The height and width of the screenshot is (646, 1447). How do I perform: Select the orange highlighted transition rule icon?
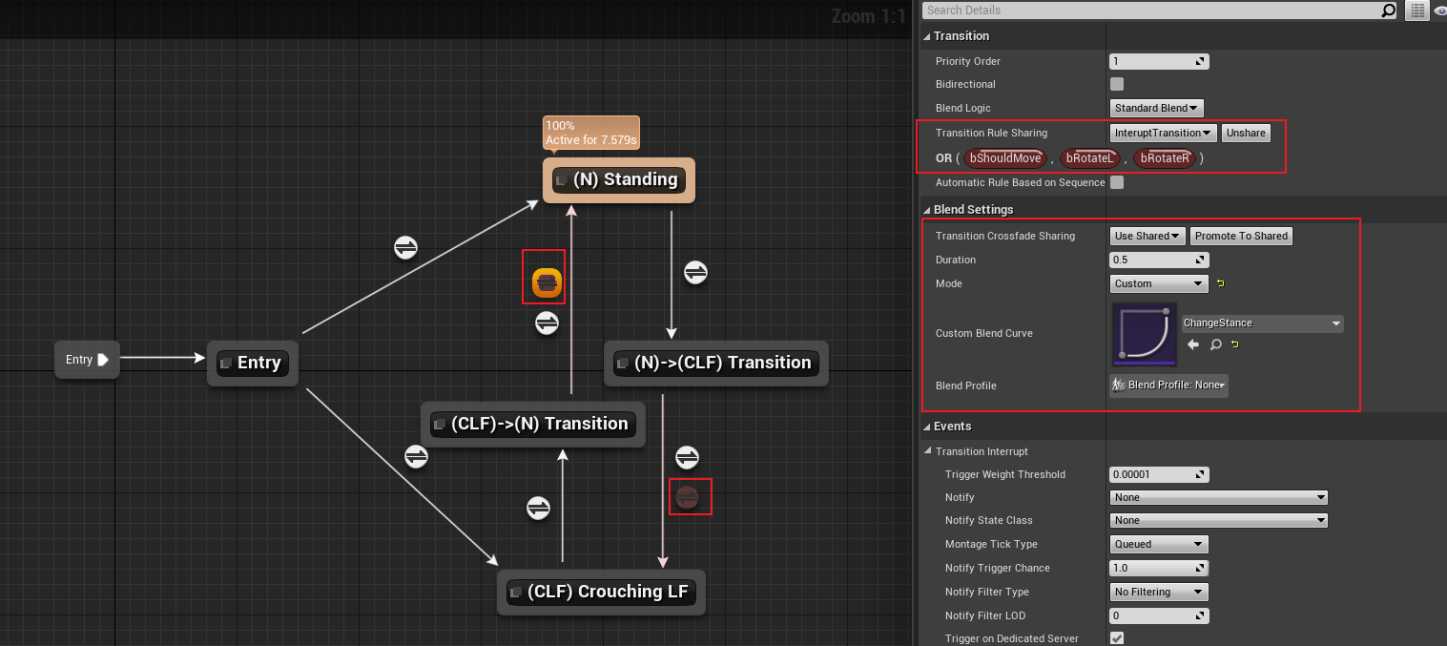pos(545,284)
